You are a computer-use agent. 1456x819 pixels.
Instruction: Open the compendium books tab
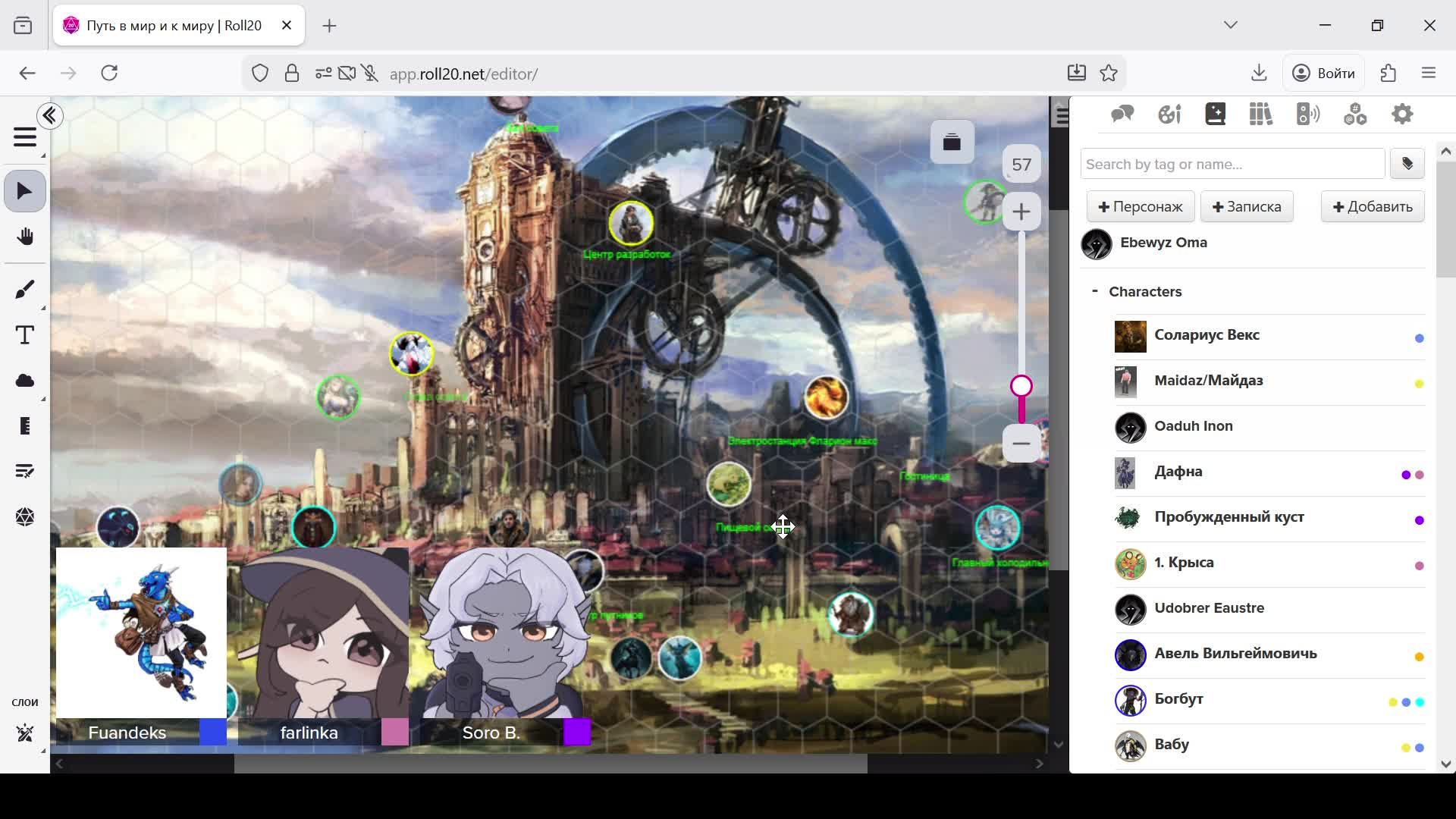tap(1261, 115)
